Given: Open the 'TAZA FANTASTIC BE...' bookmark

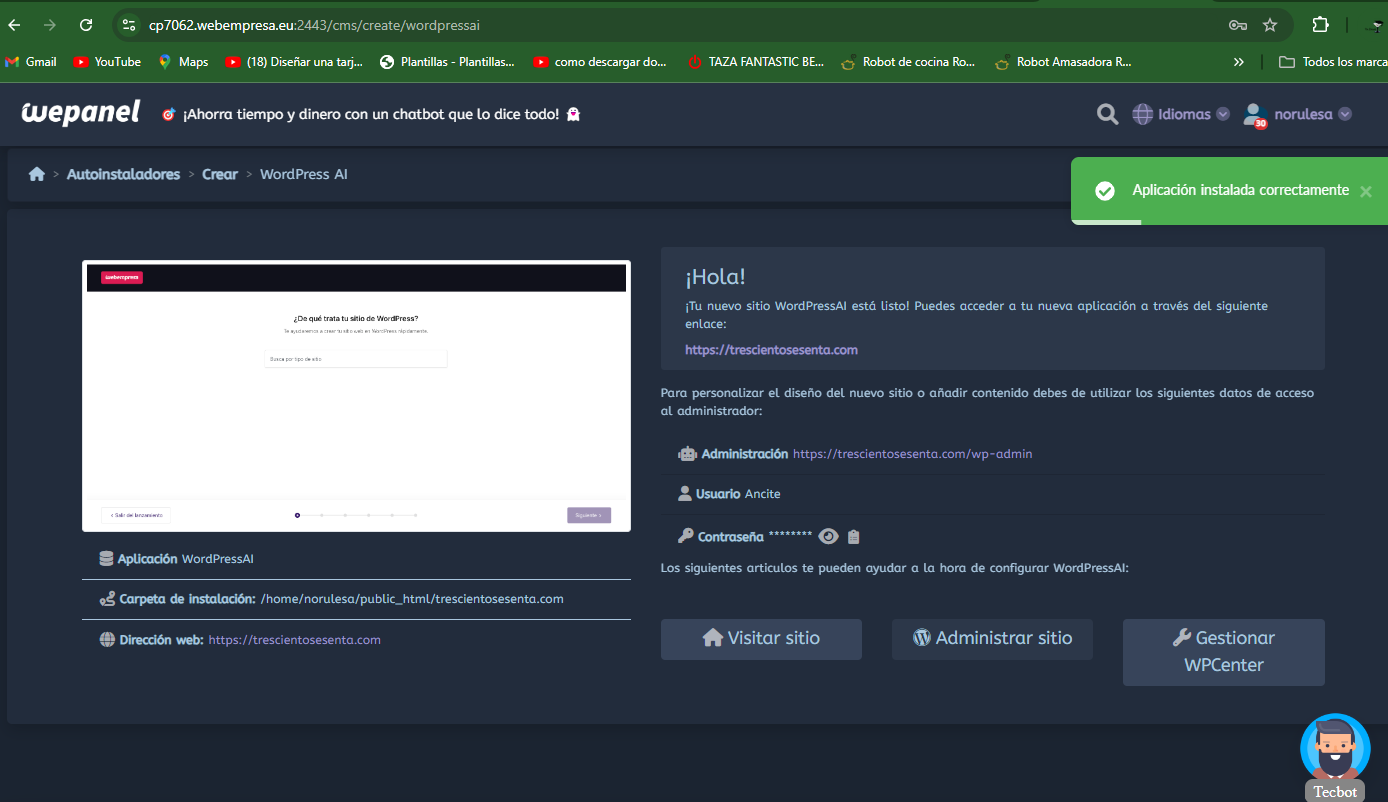Looking at the screenshot, I should point(756,62).
